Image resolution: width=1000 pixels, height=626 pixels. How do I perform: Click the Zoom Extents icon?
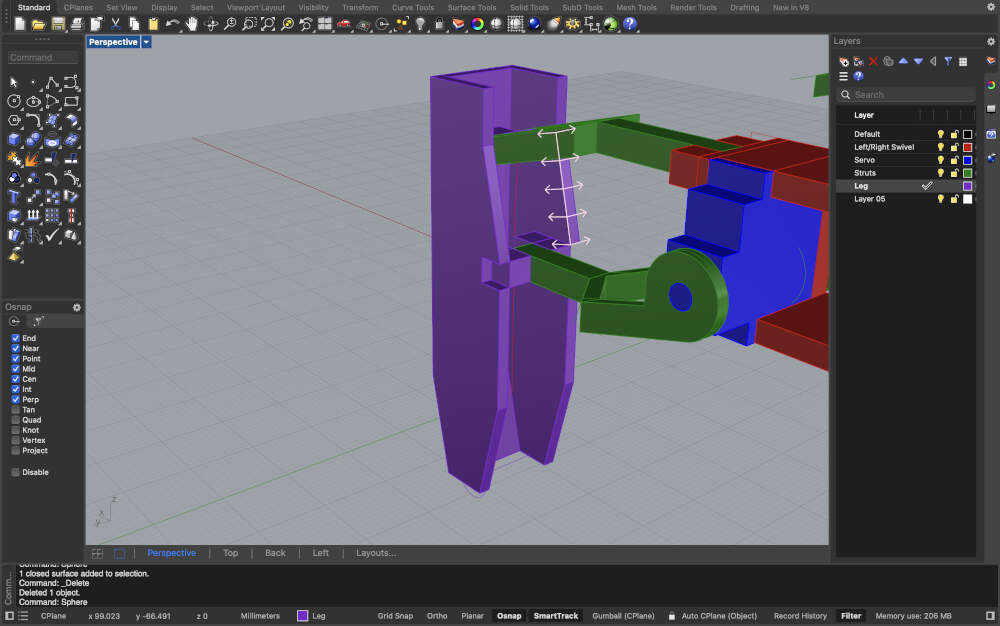pos(268,24)
